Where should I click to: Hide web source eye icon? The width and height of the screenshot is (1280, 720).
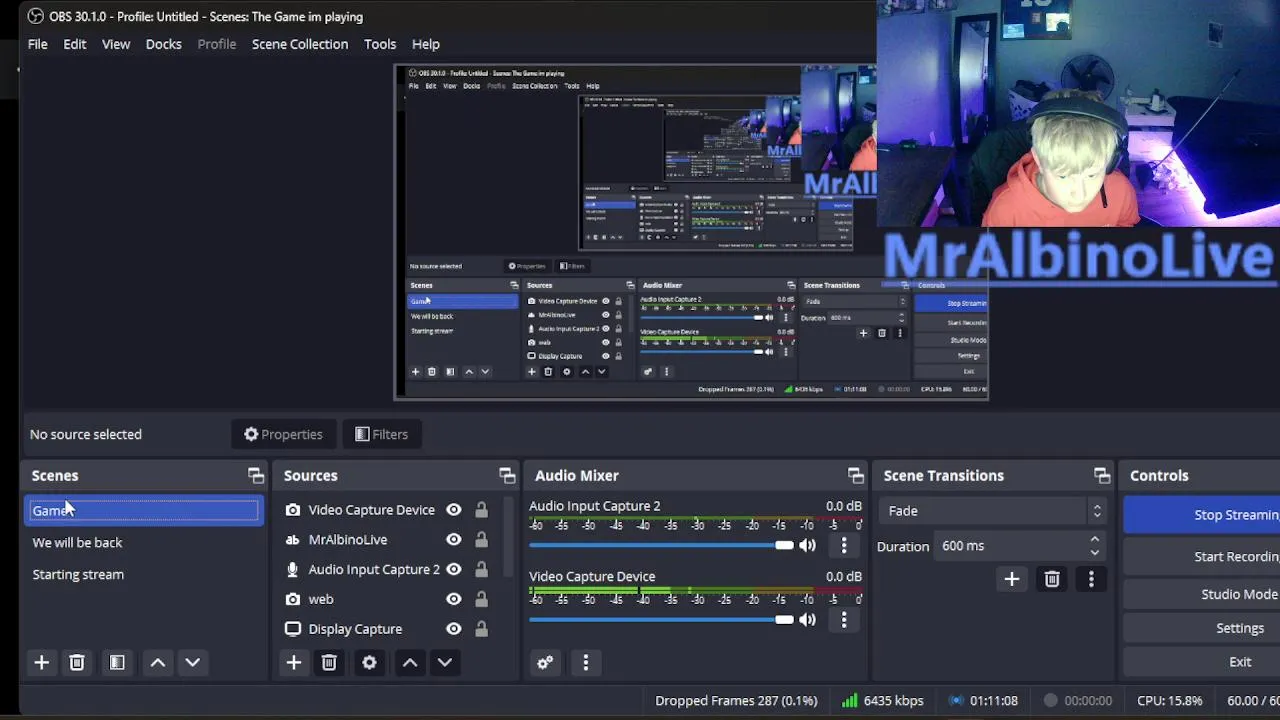click(x=454, y=599)
